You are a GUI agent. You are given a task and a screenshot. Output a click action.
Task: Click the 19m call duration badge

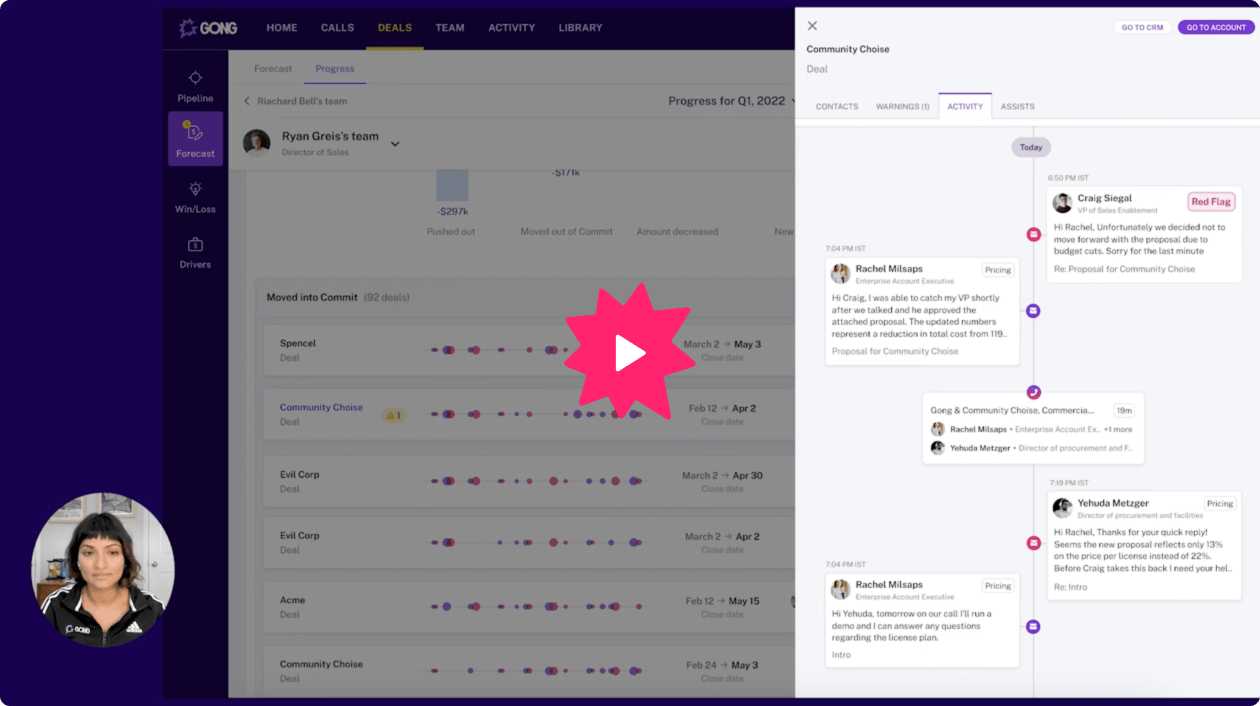pos(1124,410)
